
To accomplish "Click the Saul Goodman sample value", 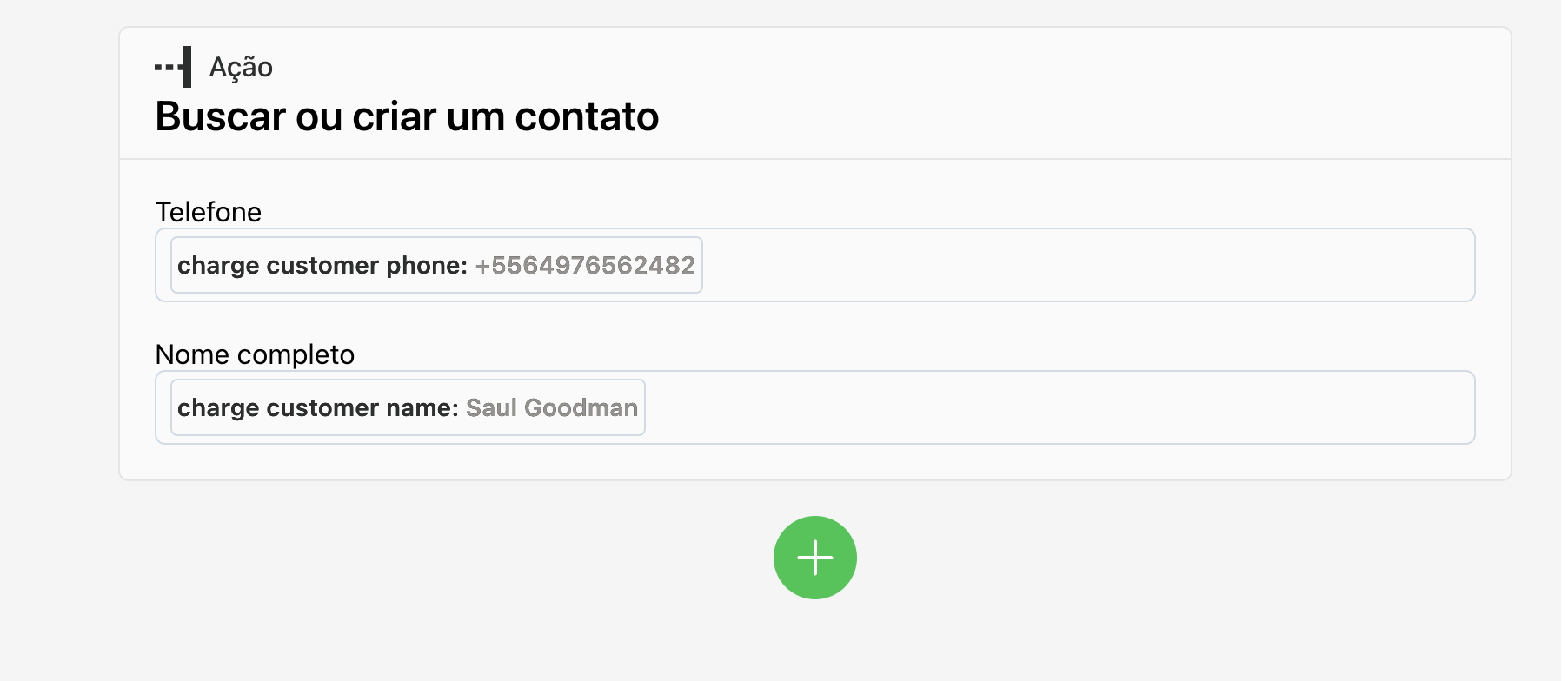I will (552, 407).
